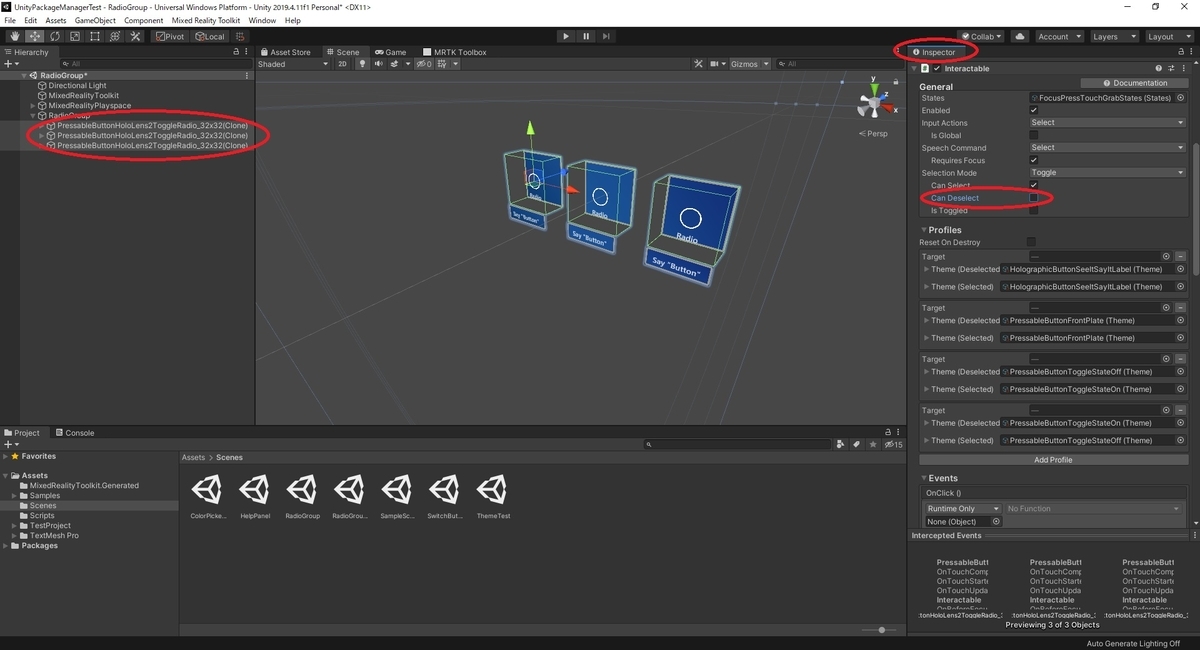1200x650 pixels.
Task: Switch to the Game tab
Action: [x=390, y=52]
